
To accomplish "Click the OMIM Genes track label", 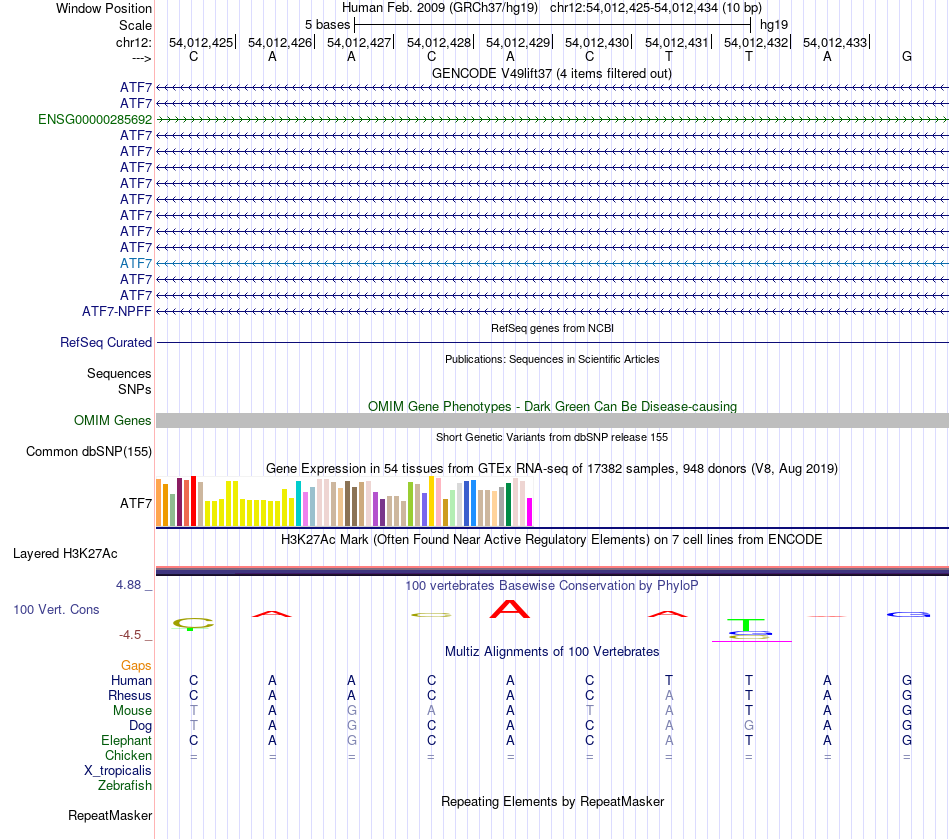I will [113, 420].
